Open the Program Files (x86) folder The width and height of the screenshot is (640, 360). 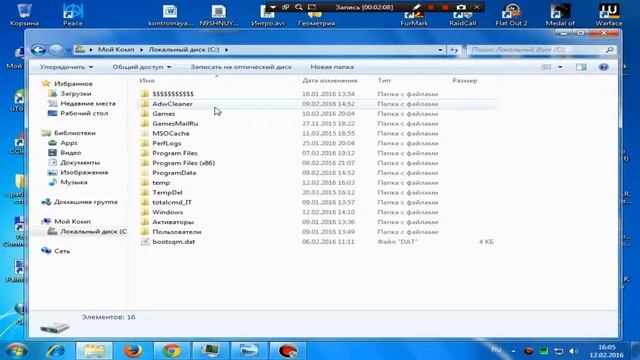[x=183, y=163]
